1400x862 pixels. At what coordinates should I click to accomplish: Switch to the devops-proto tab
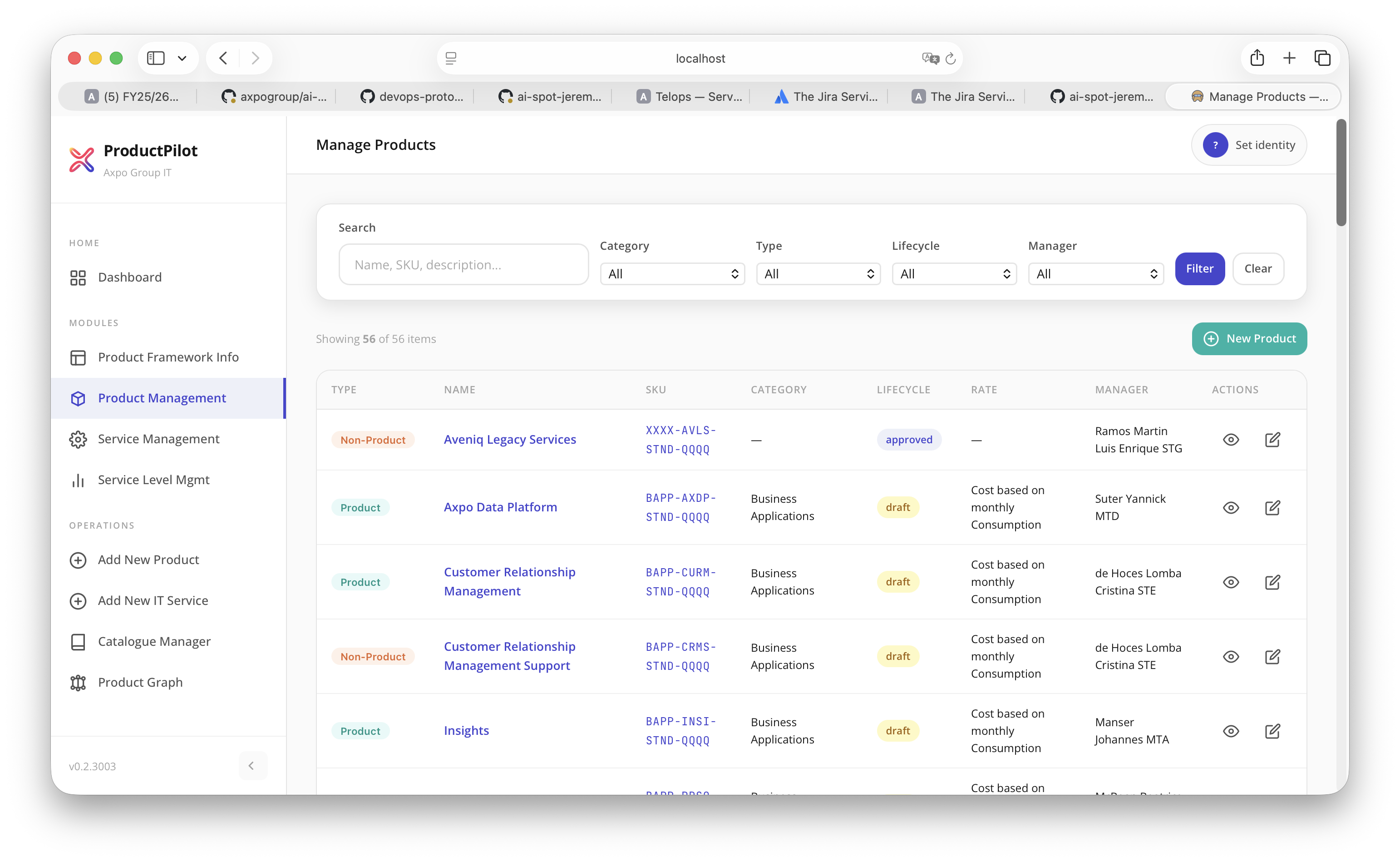(x=411, y=97)
